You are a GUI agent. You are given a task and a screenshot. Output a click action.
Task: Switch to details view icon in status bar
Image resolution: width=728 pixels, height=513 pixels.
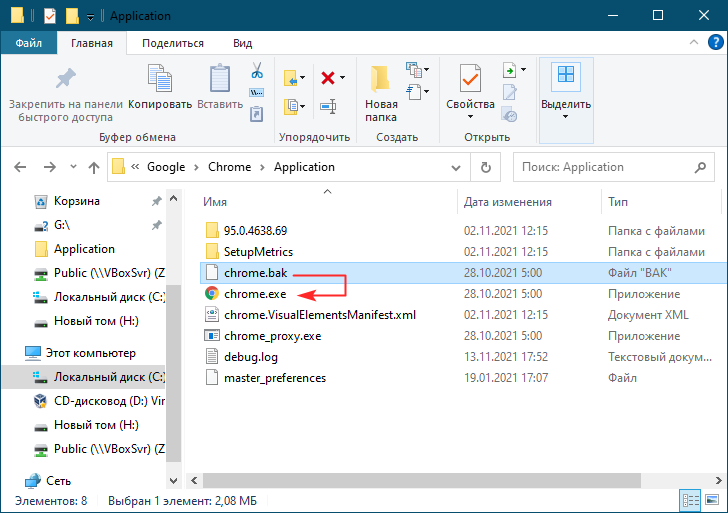pyautogui.click(x=690, y=500)
